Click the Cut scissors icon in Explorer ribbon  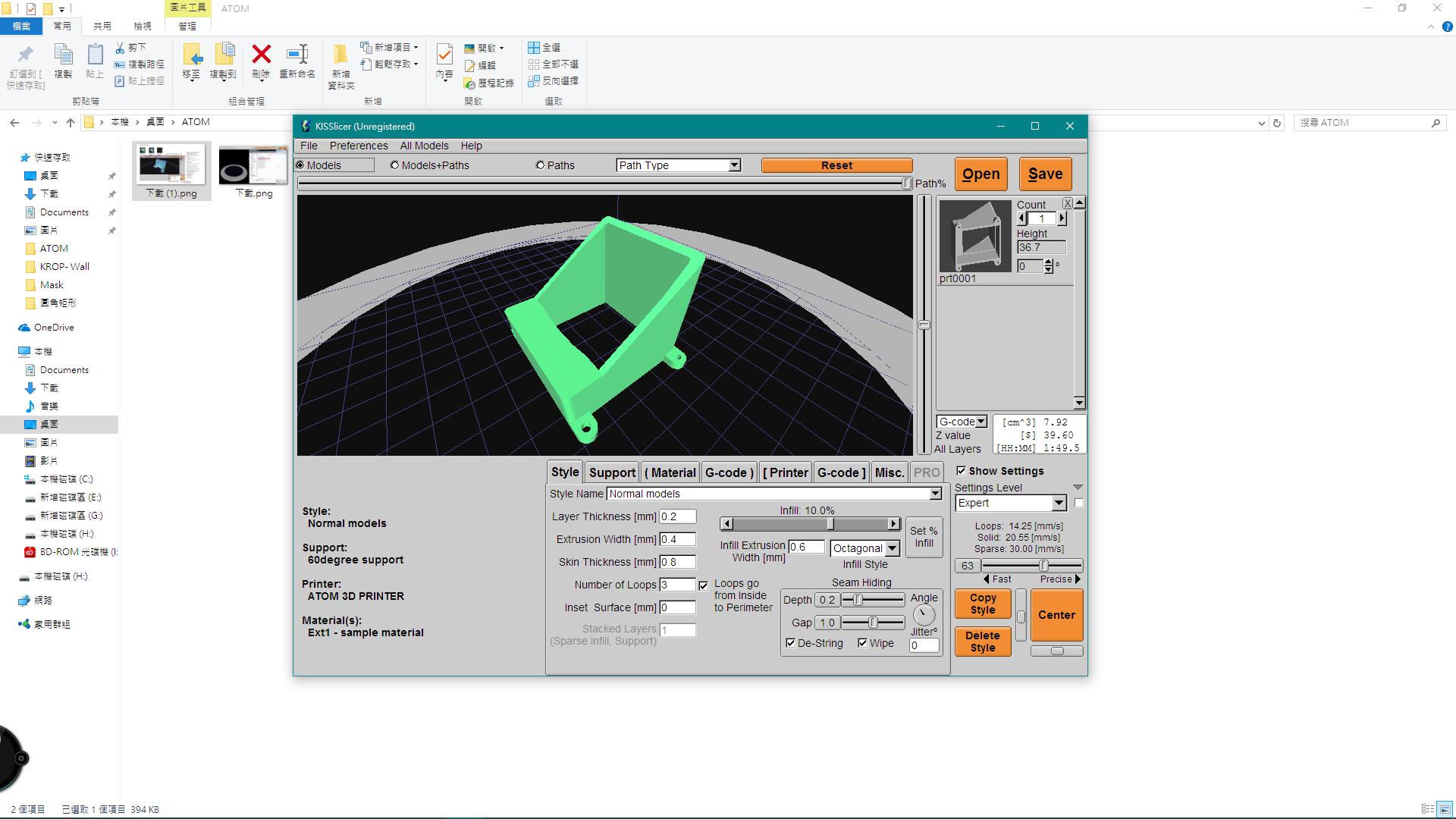(x=120, y=48)
